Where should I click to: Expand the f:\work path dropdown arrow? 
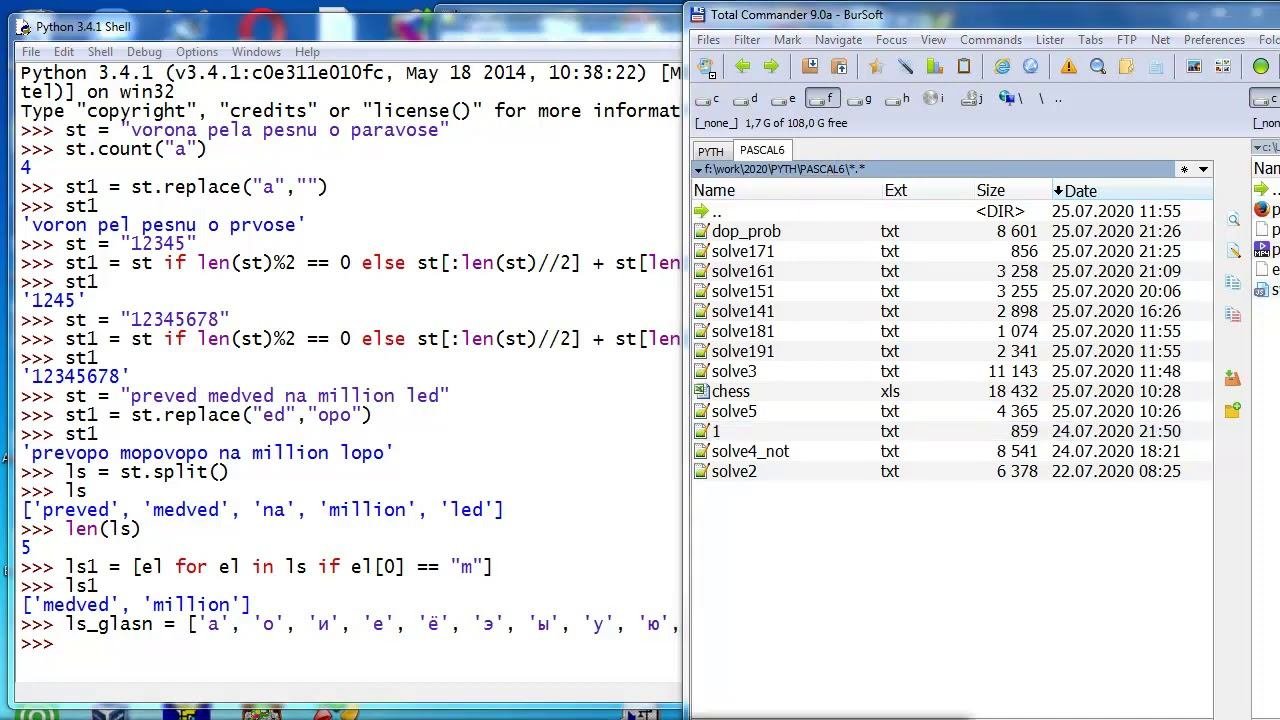pos(698,170)
